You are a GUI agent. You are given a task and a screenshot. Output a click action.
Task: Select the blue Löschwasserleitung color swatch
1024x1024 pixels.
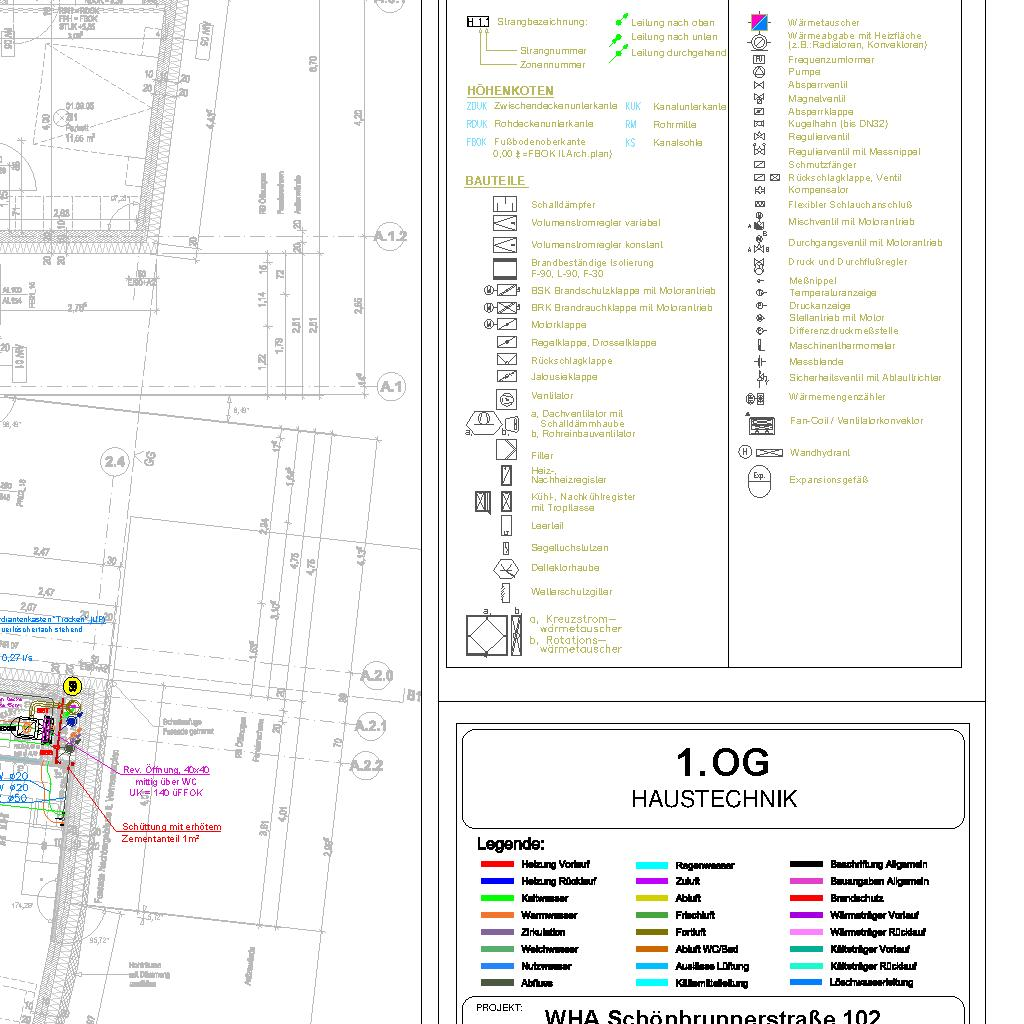click(806, 983)
